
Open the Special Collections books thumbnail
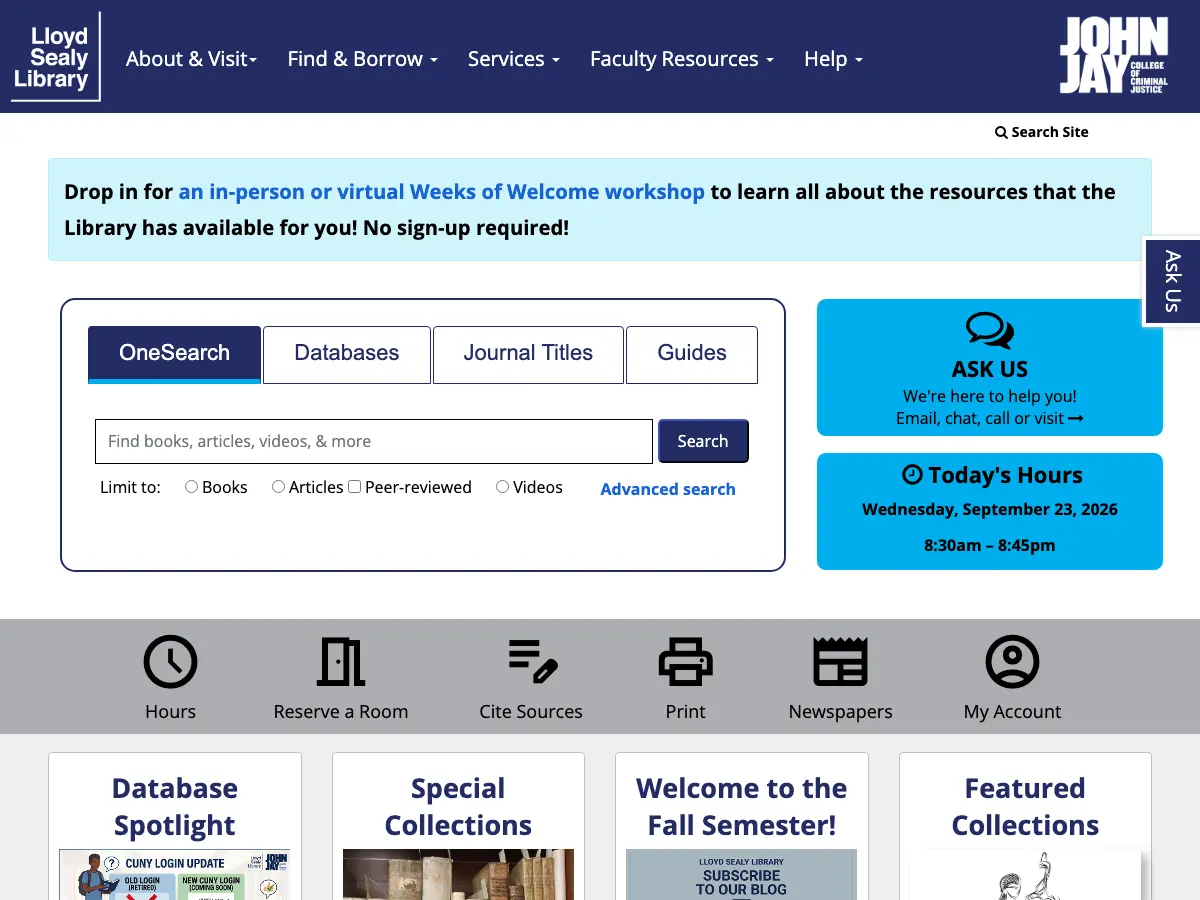coord(458,875)
